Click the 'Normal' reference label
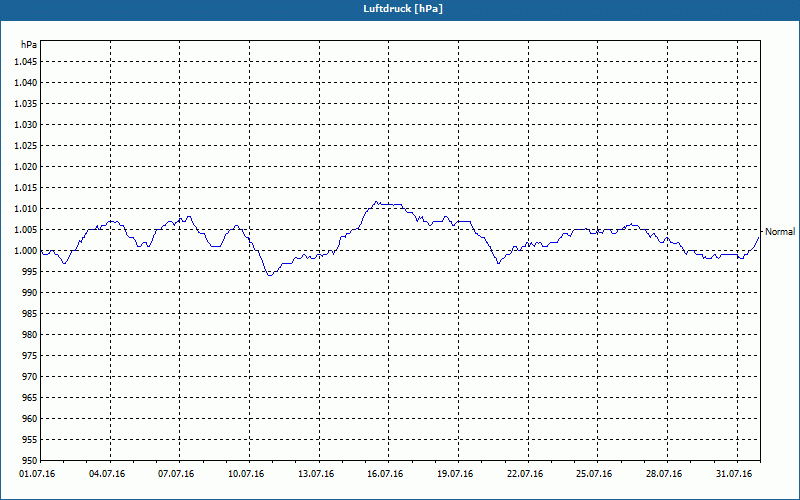The image size is (800, 500). pos(780,232)
